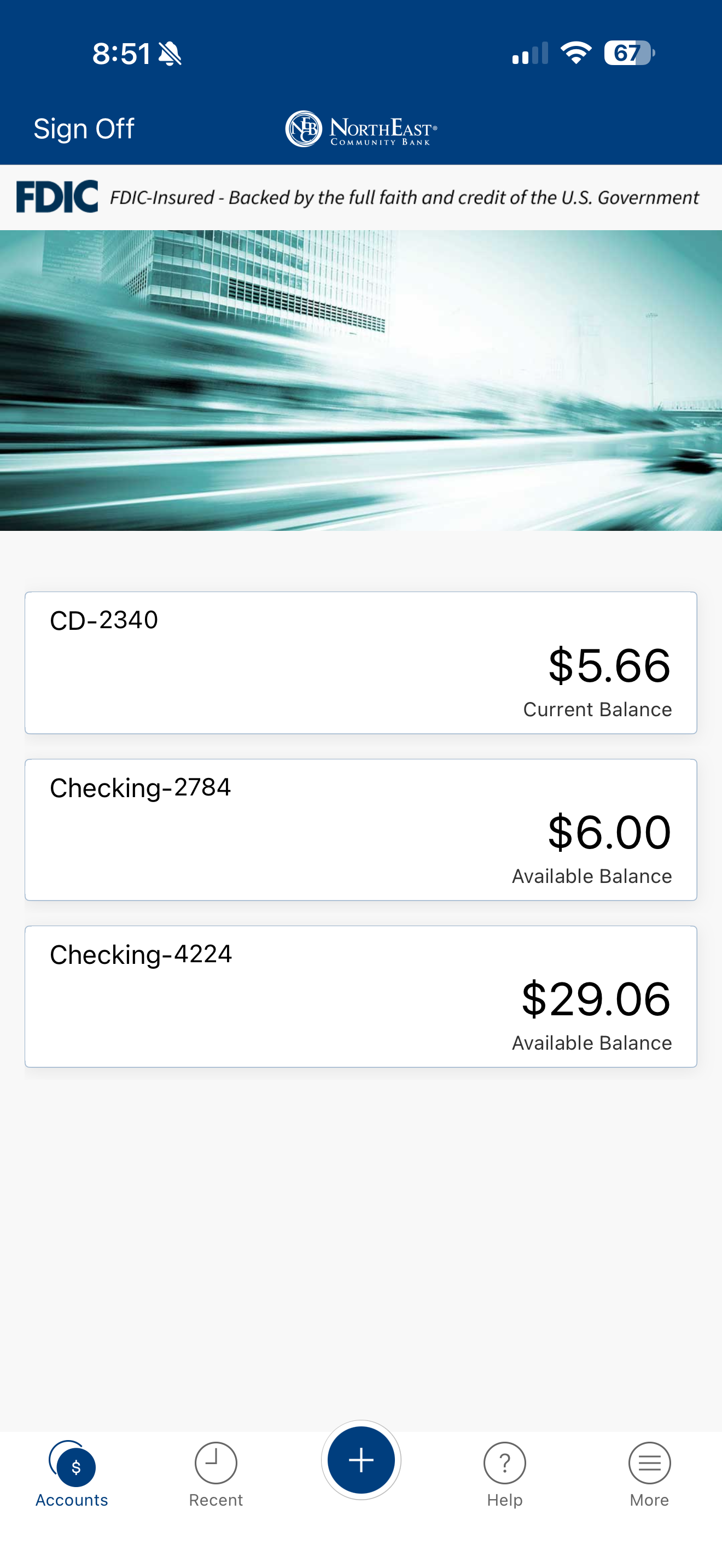The width and height of the screenshot is (722, 1568).
Task: Tap the NorthEast Community Bank logo
Action: 361,129
